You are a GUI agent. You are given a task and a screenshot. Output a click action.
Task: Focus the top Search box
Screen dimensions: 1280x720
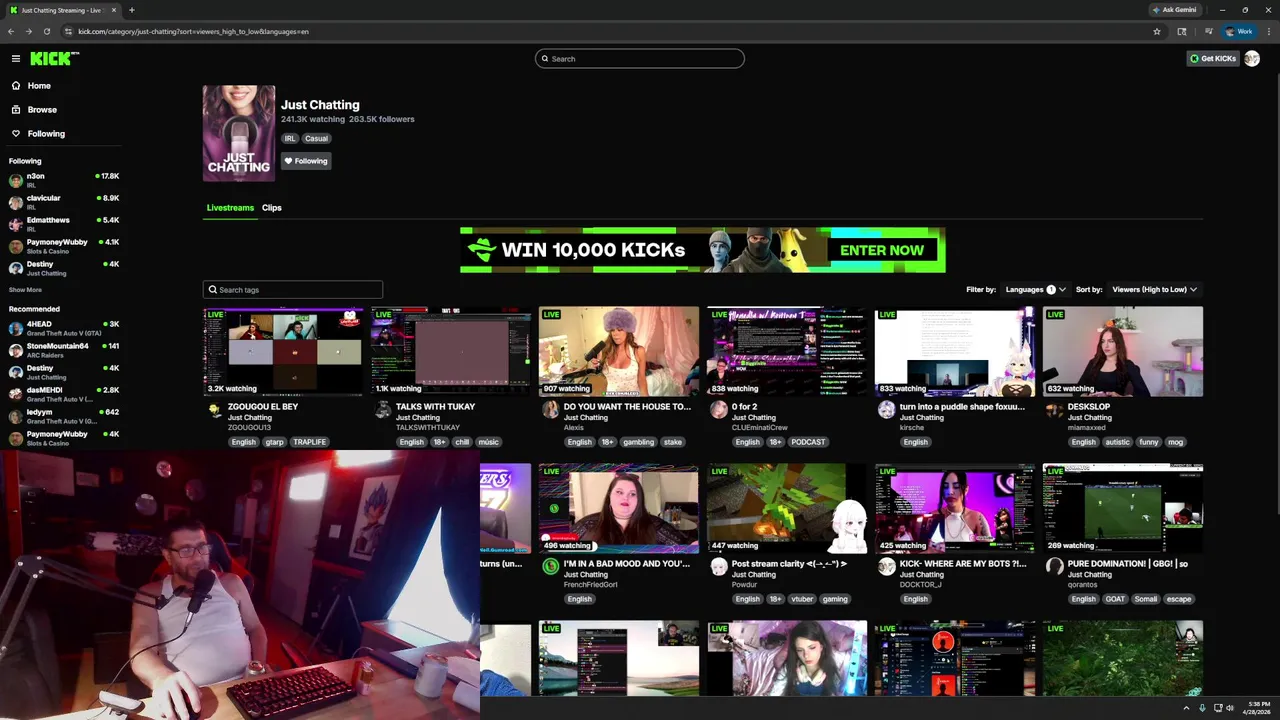pyautogui.click(x=640, y=59)
